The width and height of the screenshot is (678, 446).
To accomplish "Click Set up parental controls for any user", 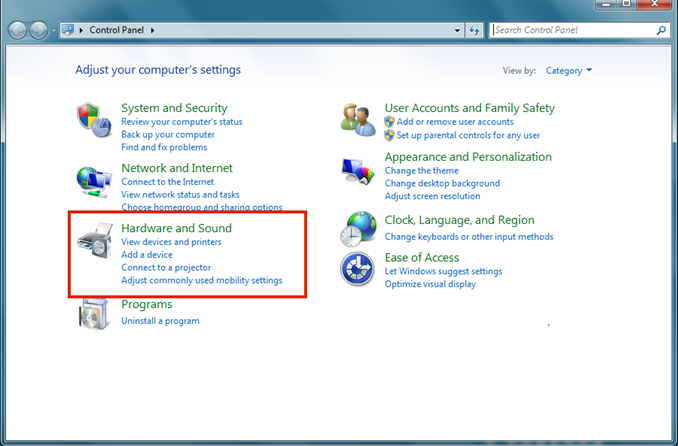I will [x=468, y=135].
